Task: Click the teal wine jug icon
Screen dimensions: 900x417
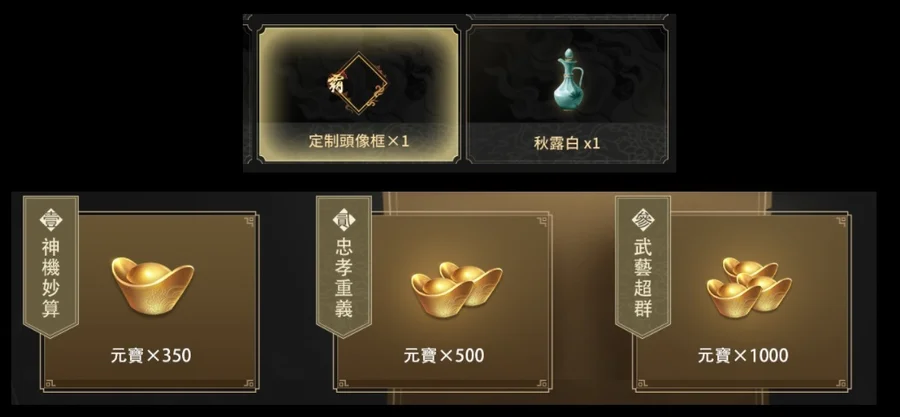Action: (x=569, y=80)
